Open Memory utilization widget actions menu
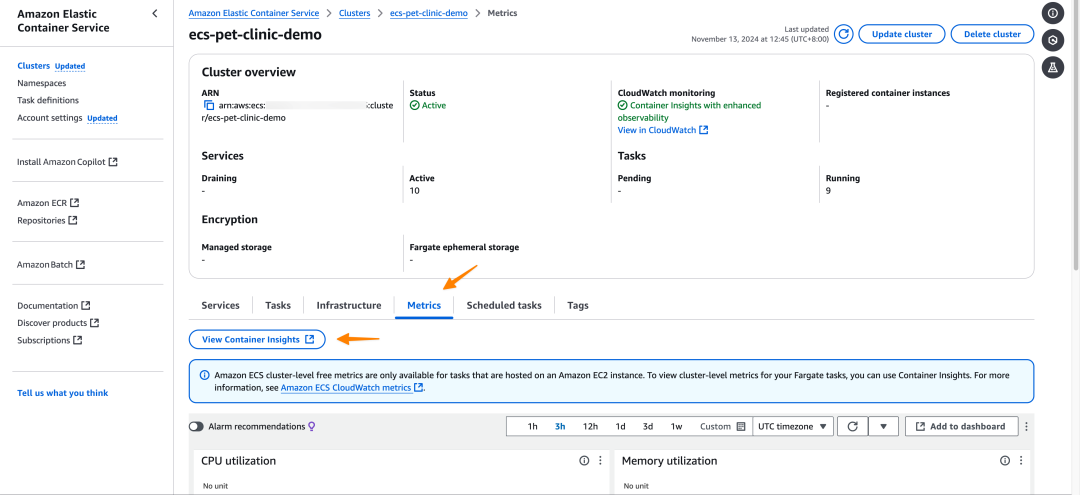The height and width of the screenshot is (495, 1080). tap(1021, 461)
